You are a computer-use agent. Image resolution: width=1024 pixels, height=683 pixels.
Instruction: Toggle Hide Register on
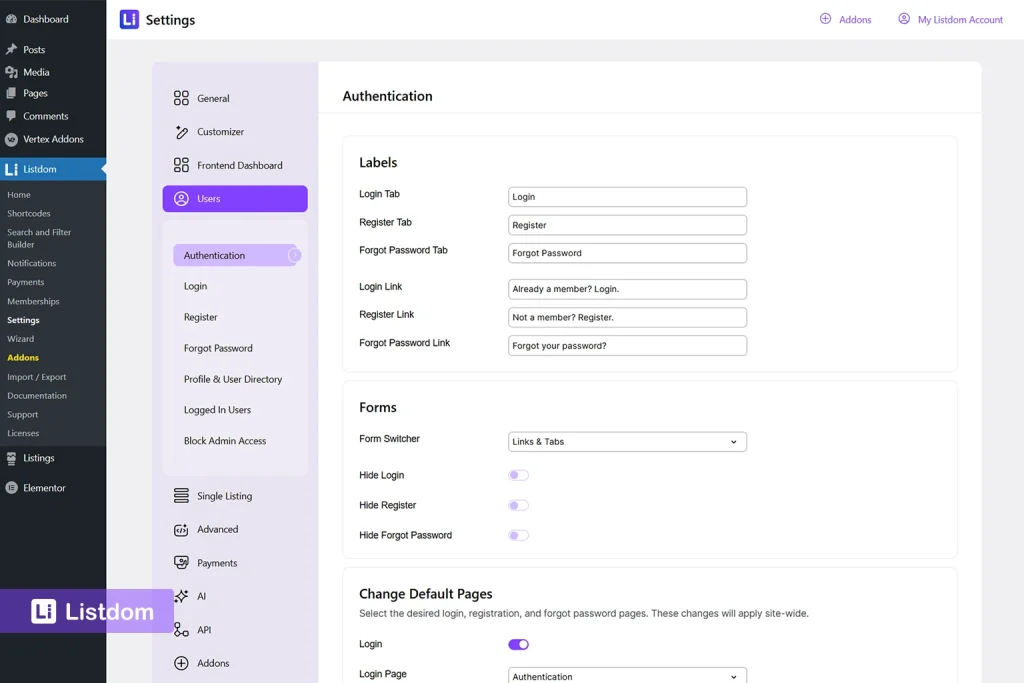(518, 505)
